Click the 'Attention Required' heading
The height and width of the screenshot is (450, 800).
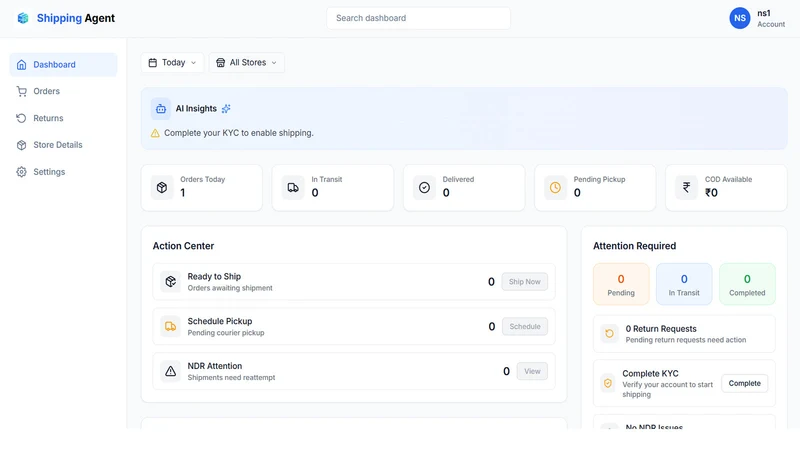tap(634, 246)
